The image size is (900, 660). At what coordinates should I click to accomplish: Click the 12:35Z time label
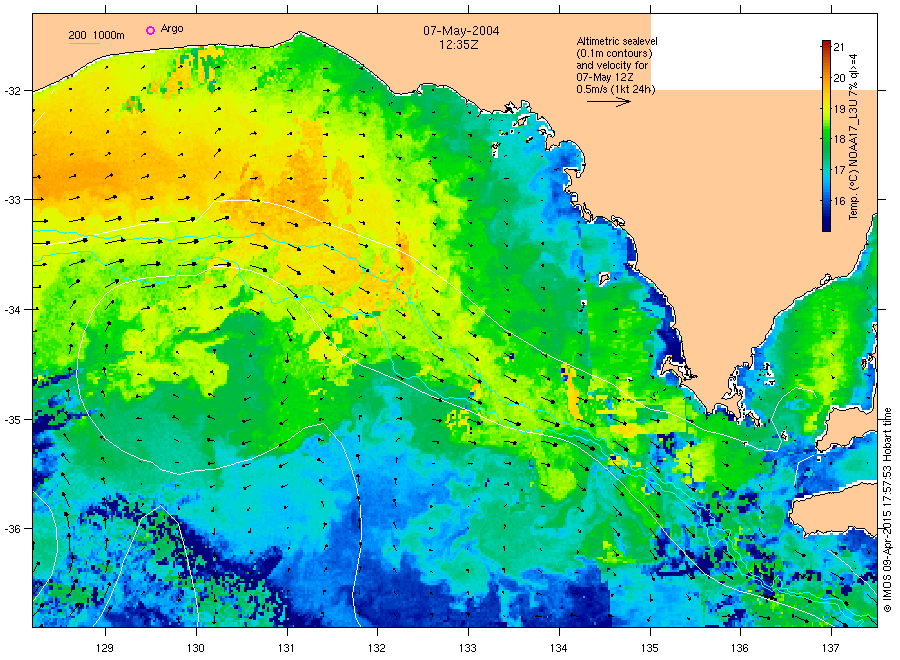pos(459,44)
